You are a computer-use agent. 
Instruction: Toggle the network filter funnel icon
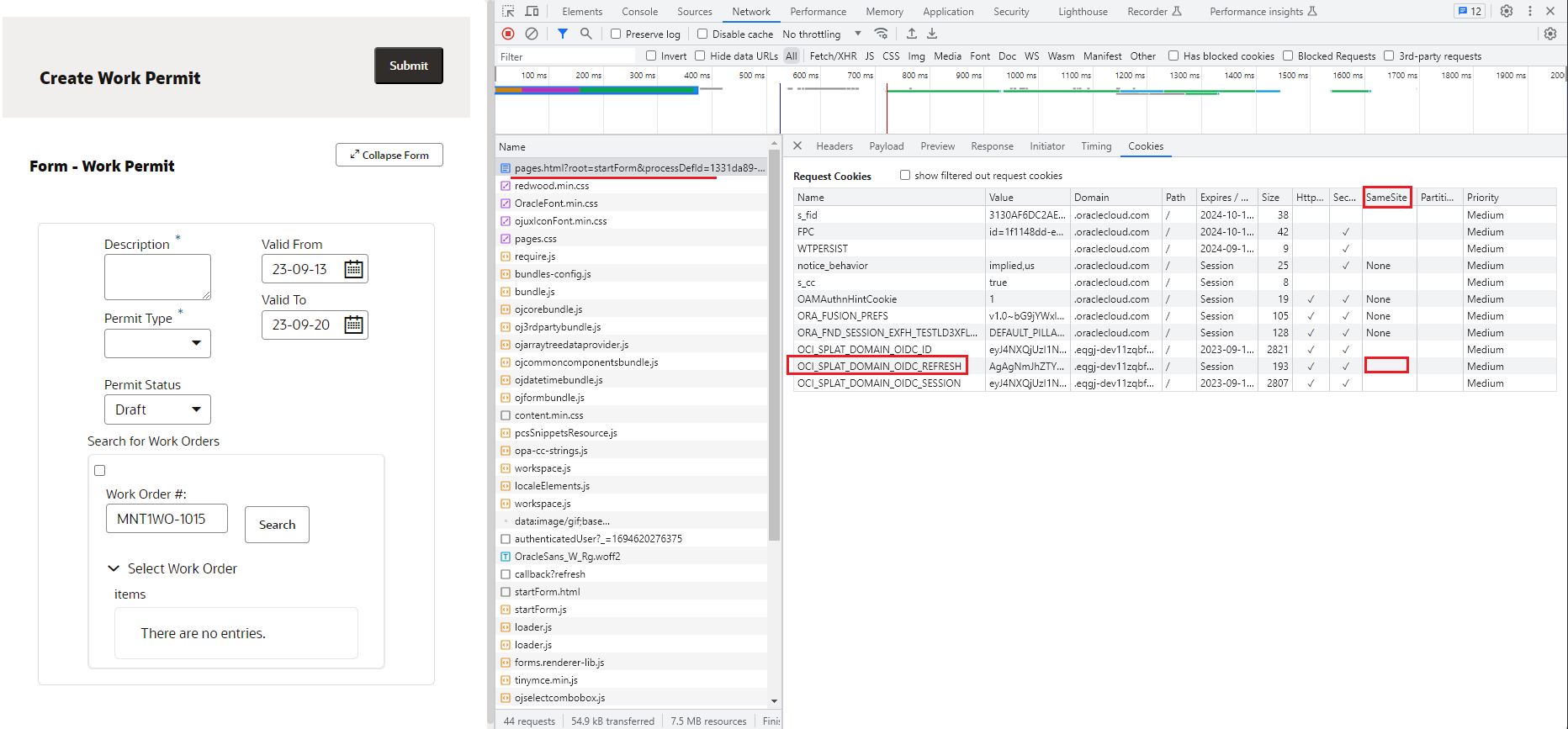pyautogui.click(x=563, y=34)
